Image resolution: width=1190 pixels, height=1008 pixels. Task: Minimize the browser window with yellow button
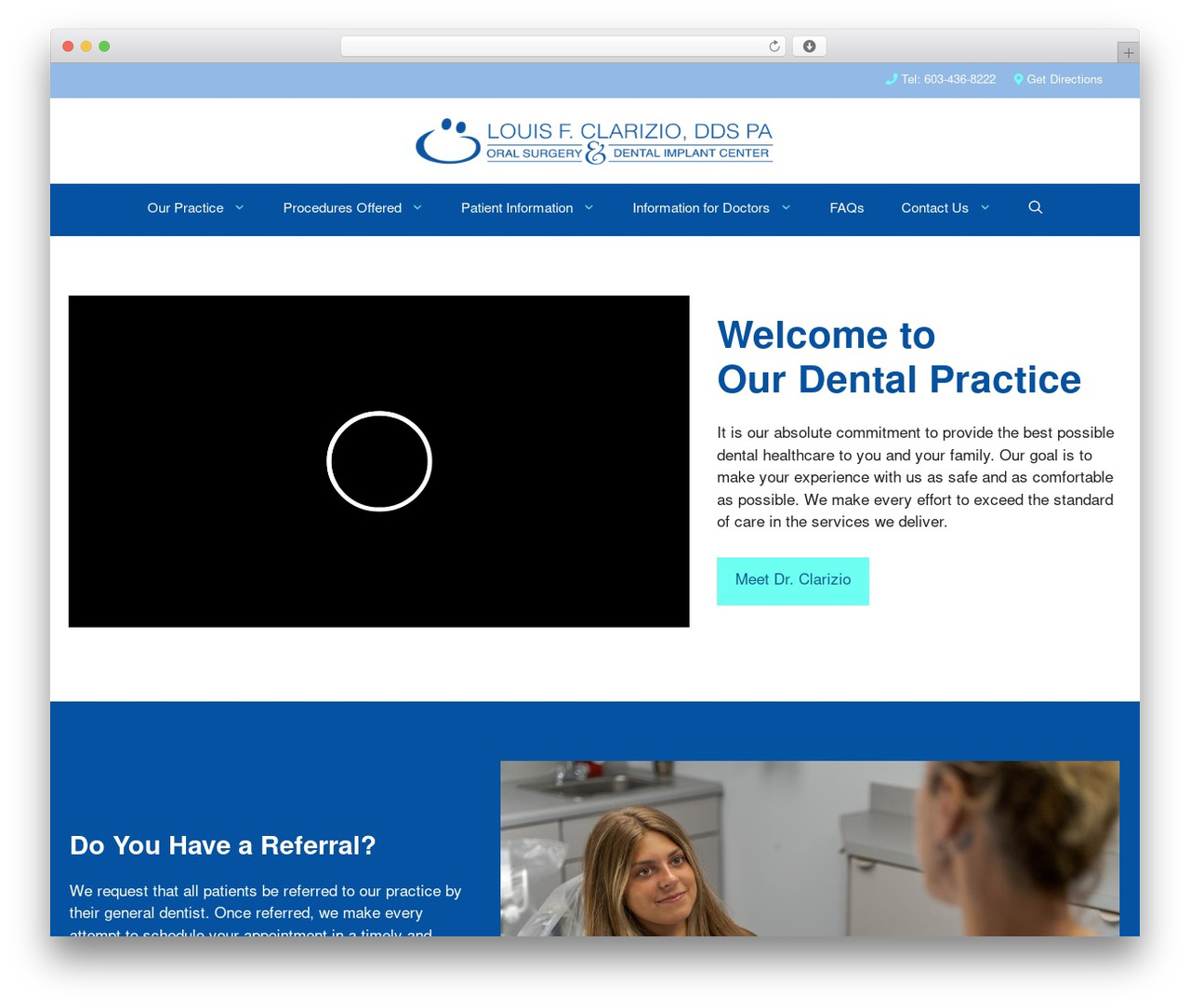pos(86,46)
